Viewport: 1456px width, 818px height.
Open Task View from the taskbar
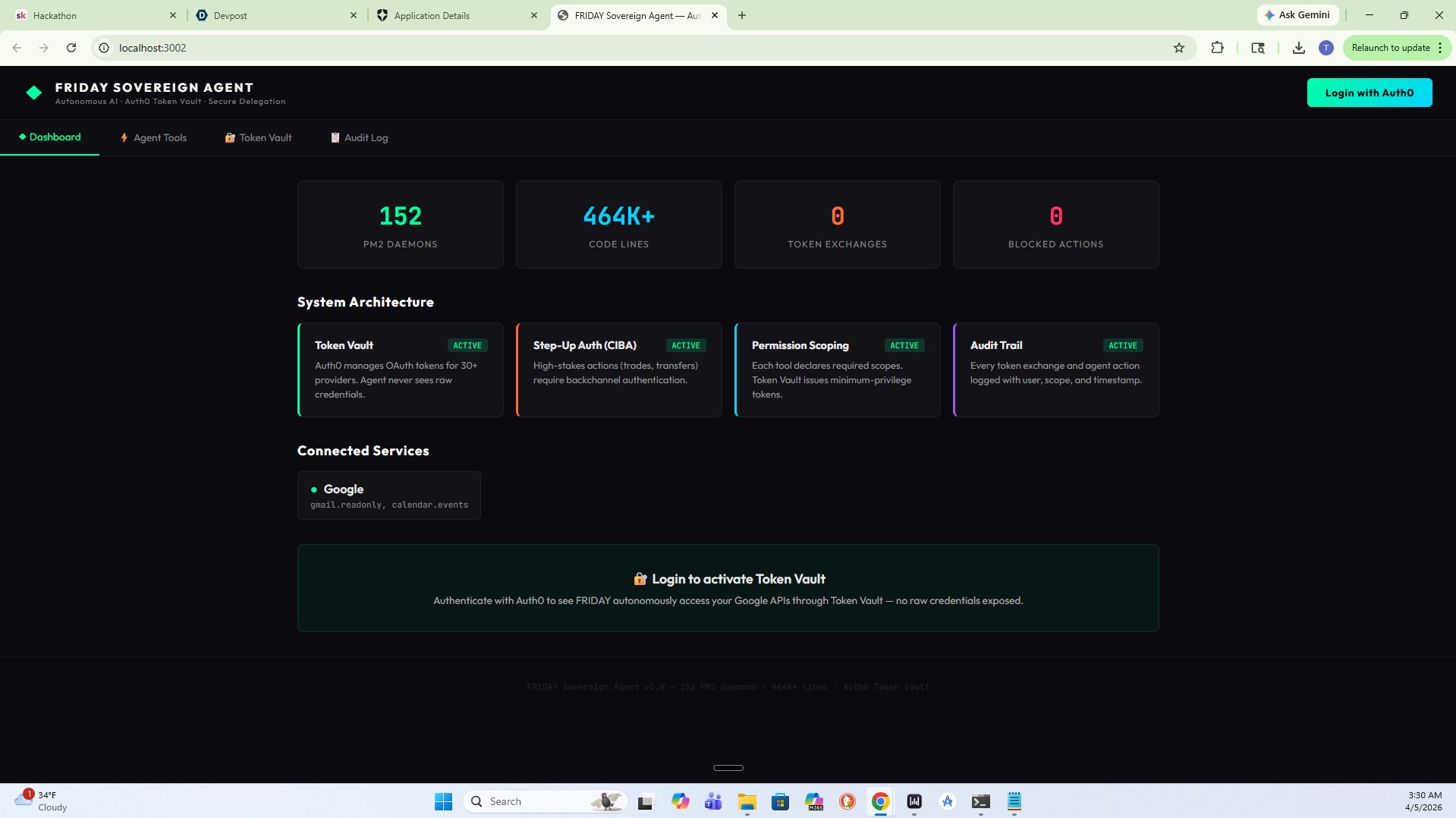pyautogui.click(x=645, y=801)
